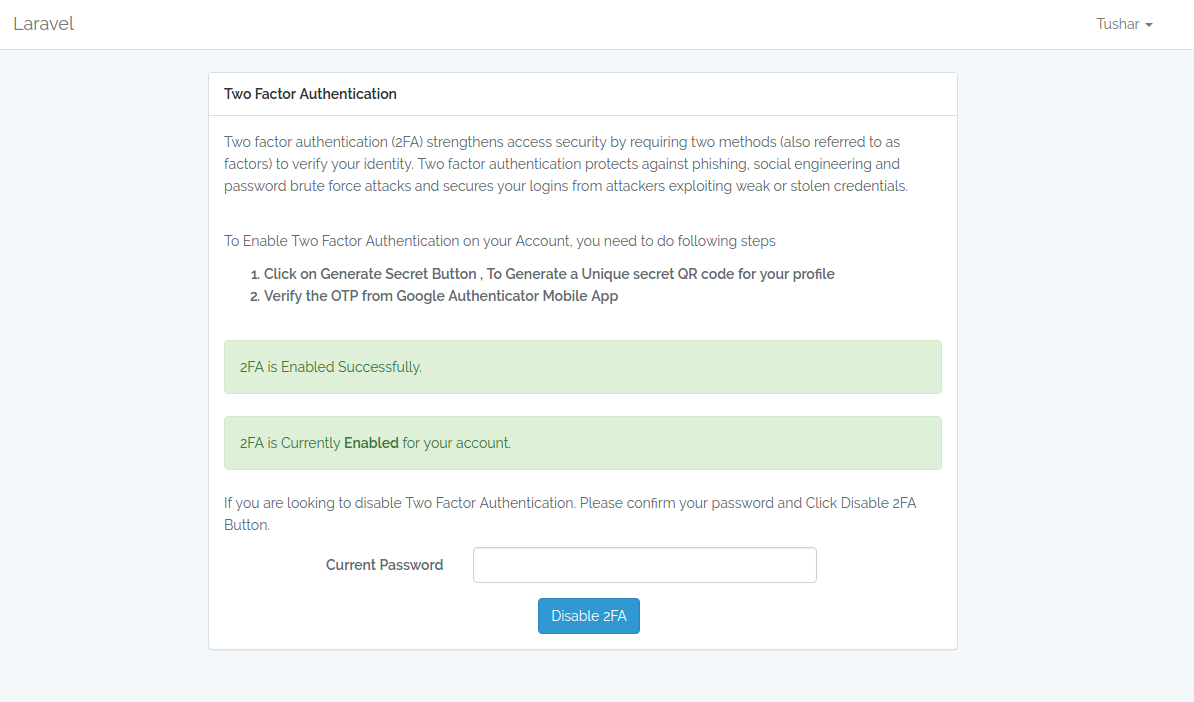Click the 2FA description paragraph text
Screen dimensions: 1194x702
point(565,163)
